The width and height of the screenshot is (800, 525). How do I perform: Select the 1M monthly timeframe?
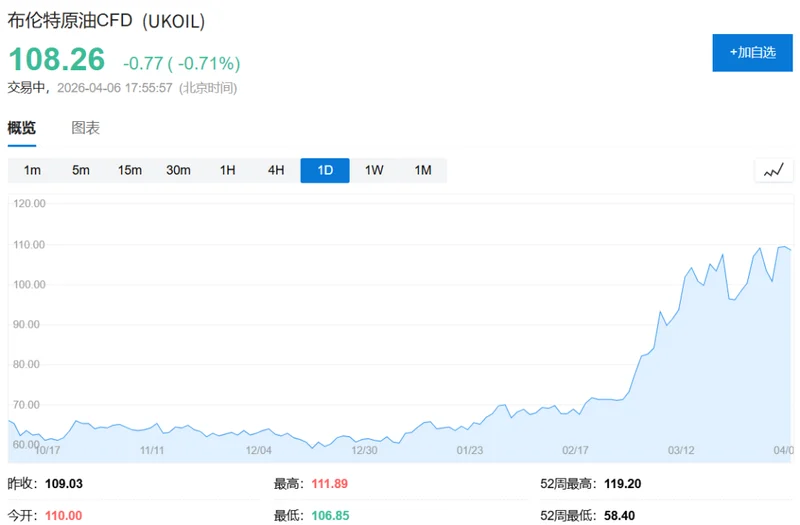click(423, 170)
